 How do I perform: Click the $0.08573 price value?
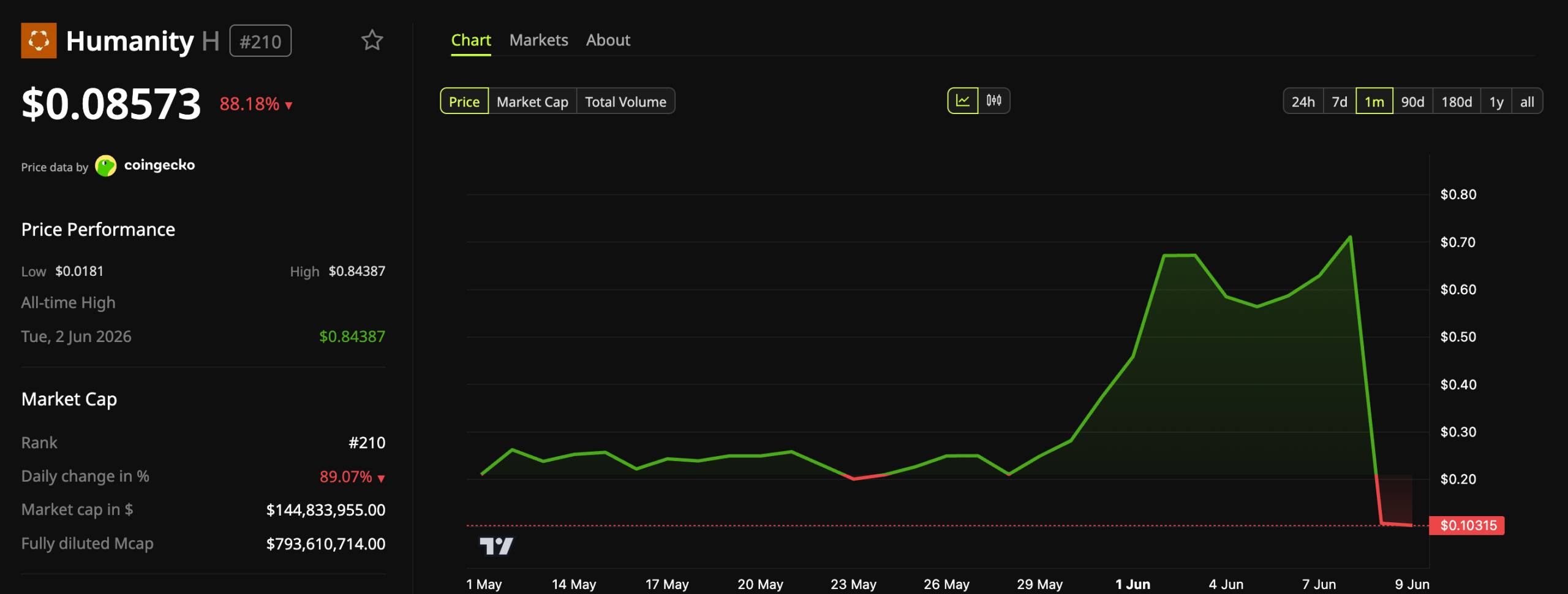(111, 104)
